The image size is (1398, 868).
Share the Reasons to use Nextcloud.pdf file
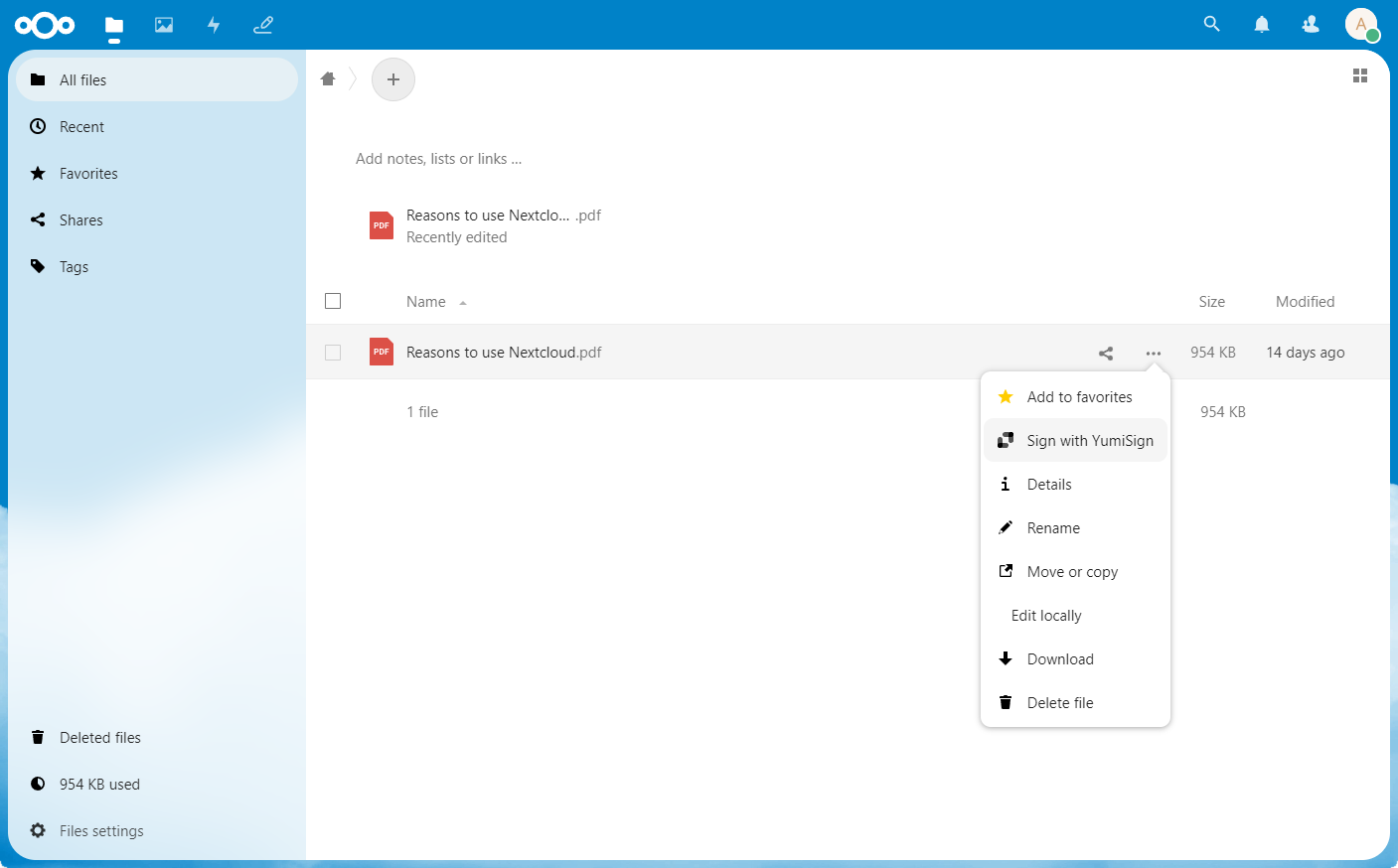(1106, 353)
